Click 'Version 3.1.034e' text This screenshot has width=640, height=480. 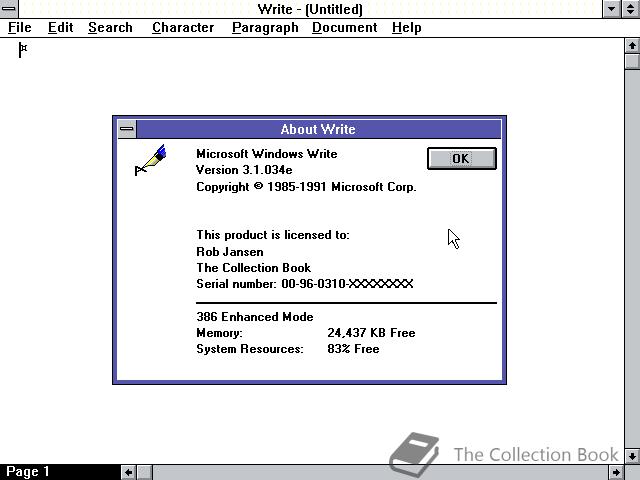244,170
